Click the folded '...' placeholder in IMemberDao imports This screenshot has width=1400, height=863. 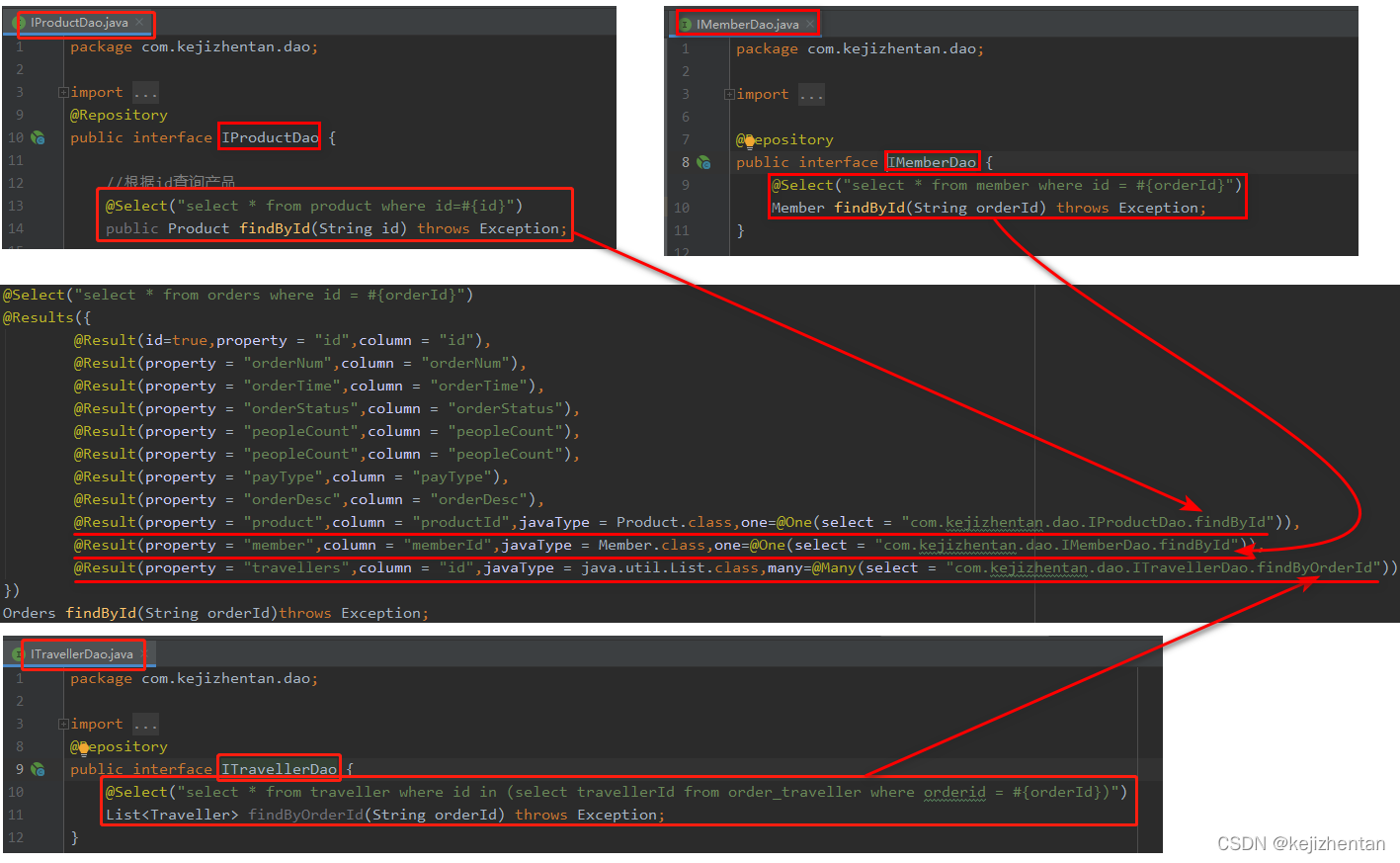pos(811,95)
